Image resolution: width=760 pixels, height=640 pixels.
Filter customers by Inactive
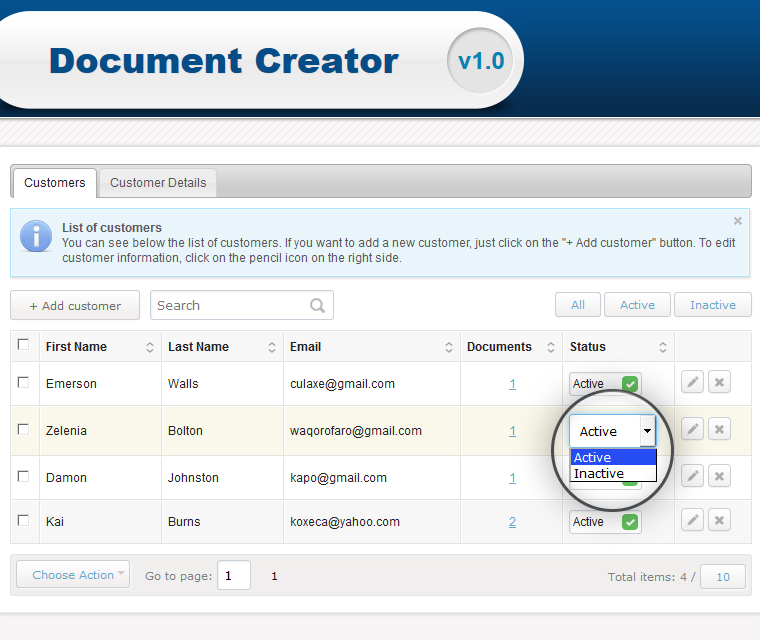click(713, 305)
